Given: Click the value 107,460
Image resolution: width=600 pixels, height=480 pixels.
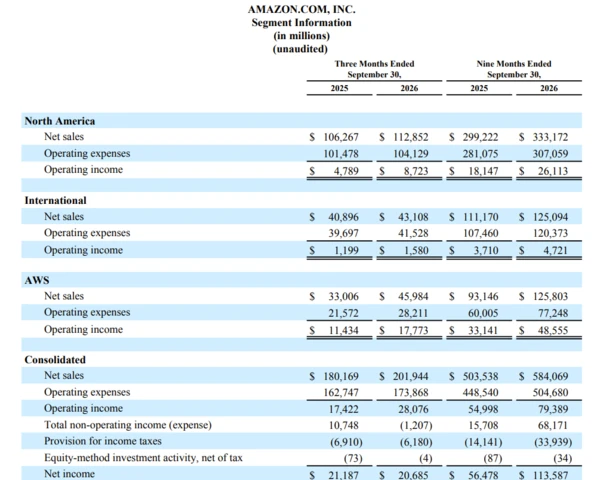Looking at the screenshot, I should pyautogui.click(x=481, y=233).
